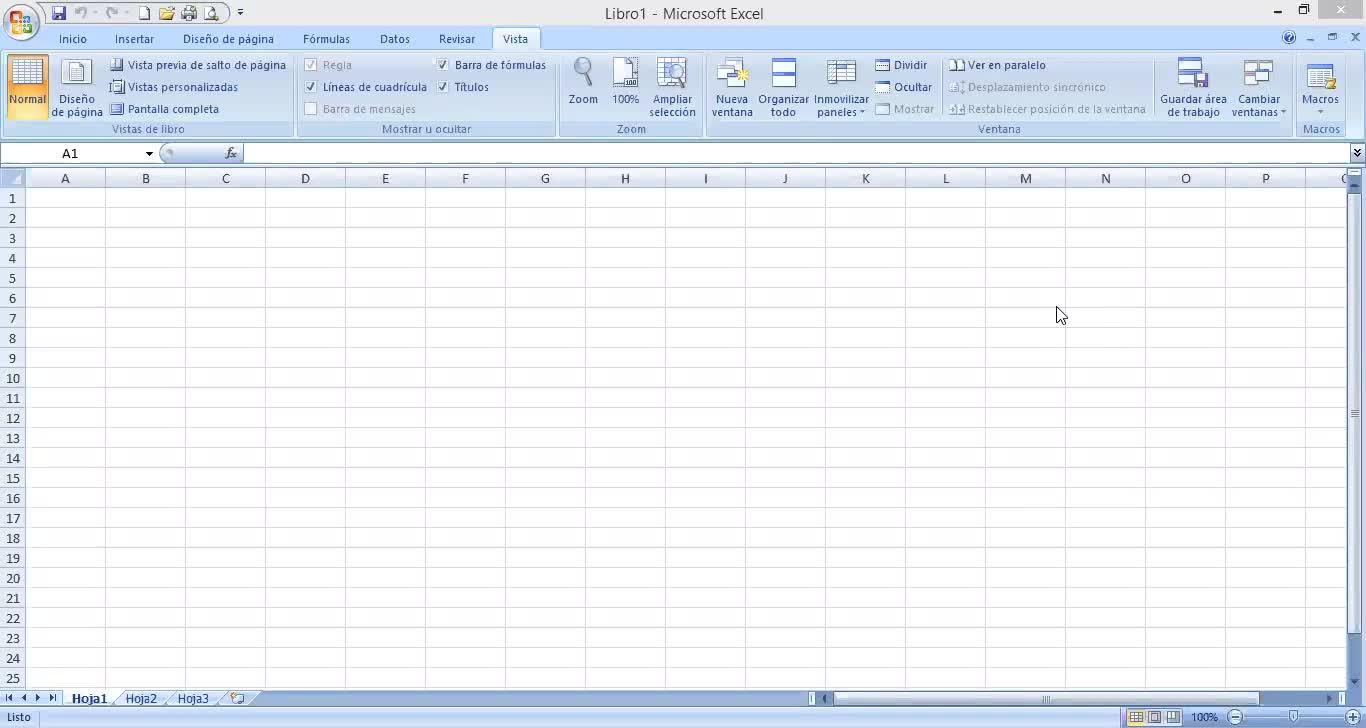The width and height of the screenshot is (1366, 728).
Task: Open the Fórmulas tab
Action: (x=326, y=39)
